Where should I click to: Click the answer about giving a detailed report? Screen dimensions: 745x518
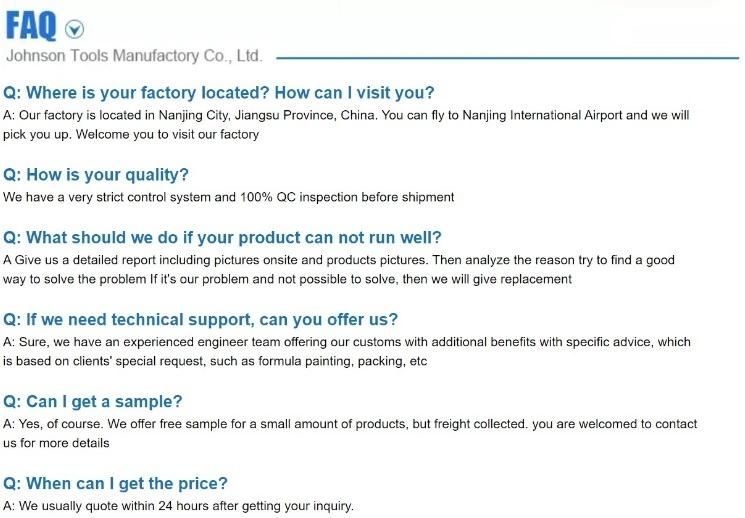click(x=339, y=269)
